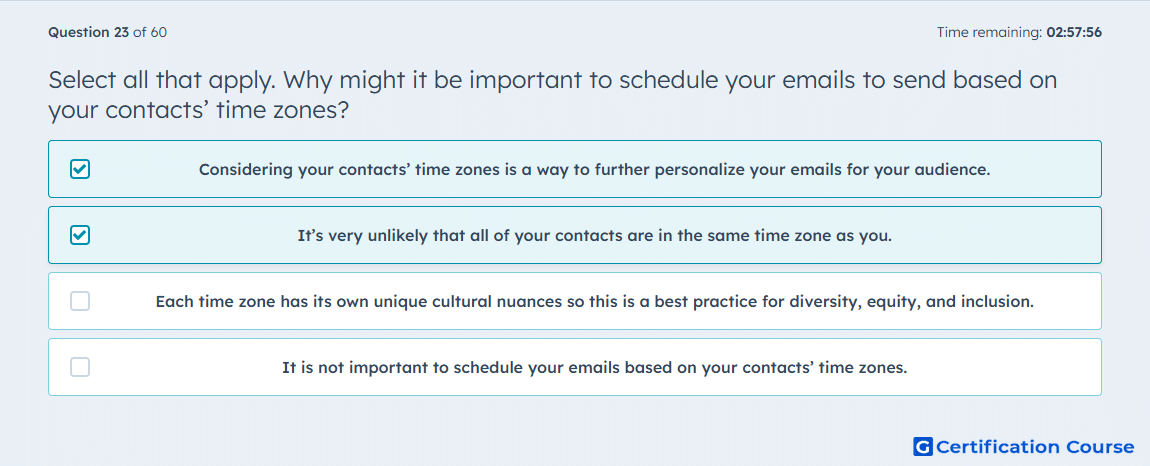Image resolution: width=1150 pixels, height=466 pixels.
Task: Open the 'Certification Course' branding text
Action: (1035, 446)
